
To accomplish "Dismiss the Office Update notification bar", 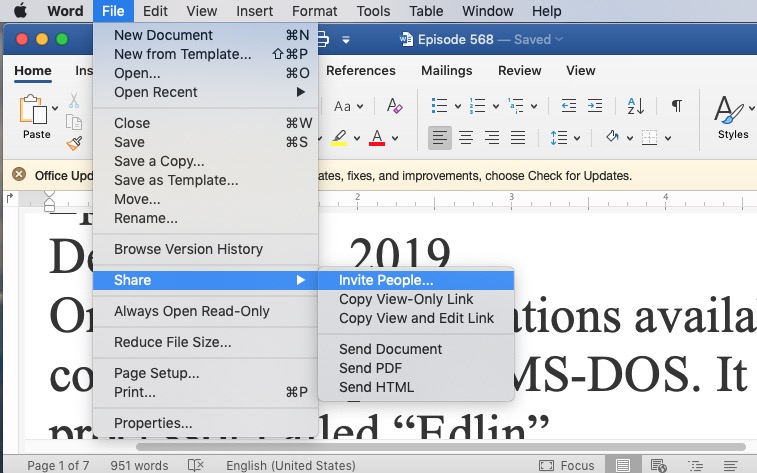I will coord(19,174).
